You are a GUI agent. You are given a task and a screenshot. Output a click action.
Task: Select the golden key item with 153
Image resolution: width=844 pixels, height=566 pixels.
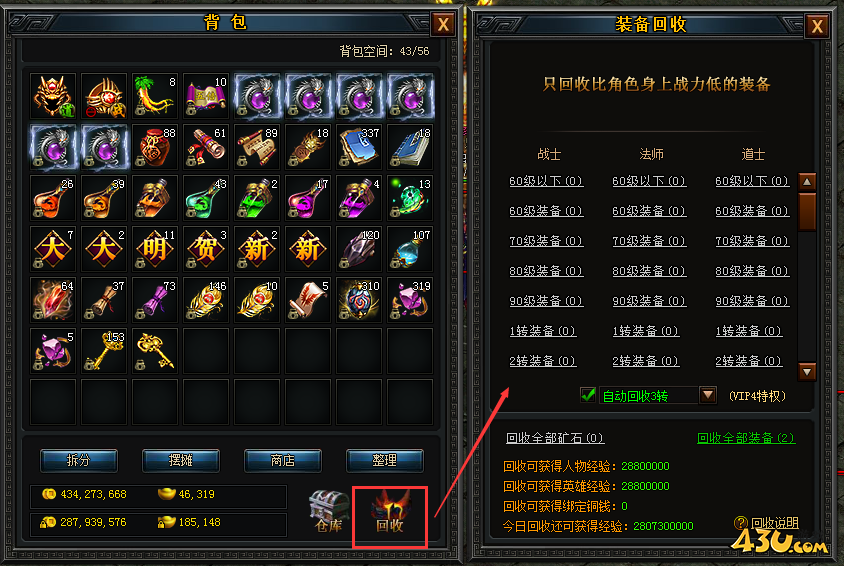(x=104, y=351)
